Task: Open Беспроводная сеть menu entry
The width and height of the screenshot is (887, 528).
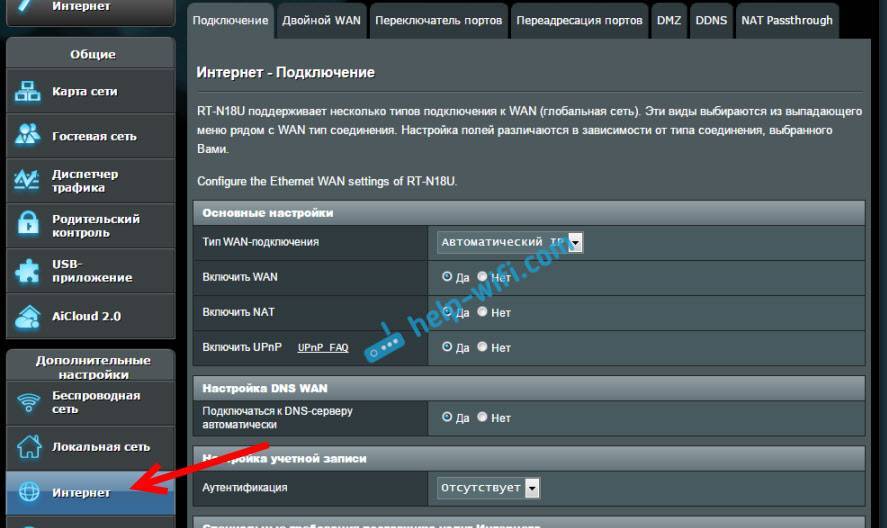Action: point(91,402)
